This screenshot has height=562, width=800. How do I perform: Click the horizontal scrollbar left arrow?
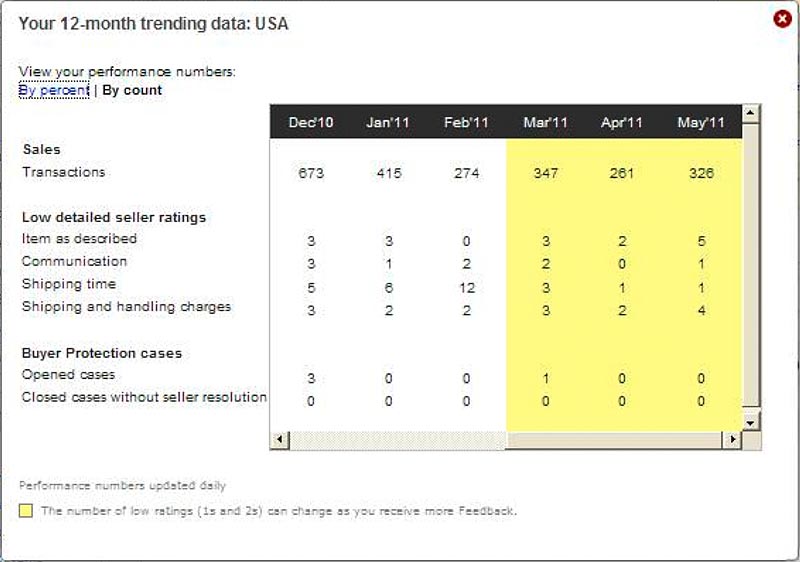(280, 440)
